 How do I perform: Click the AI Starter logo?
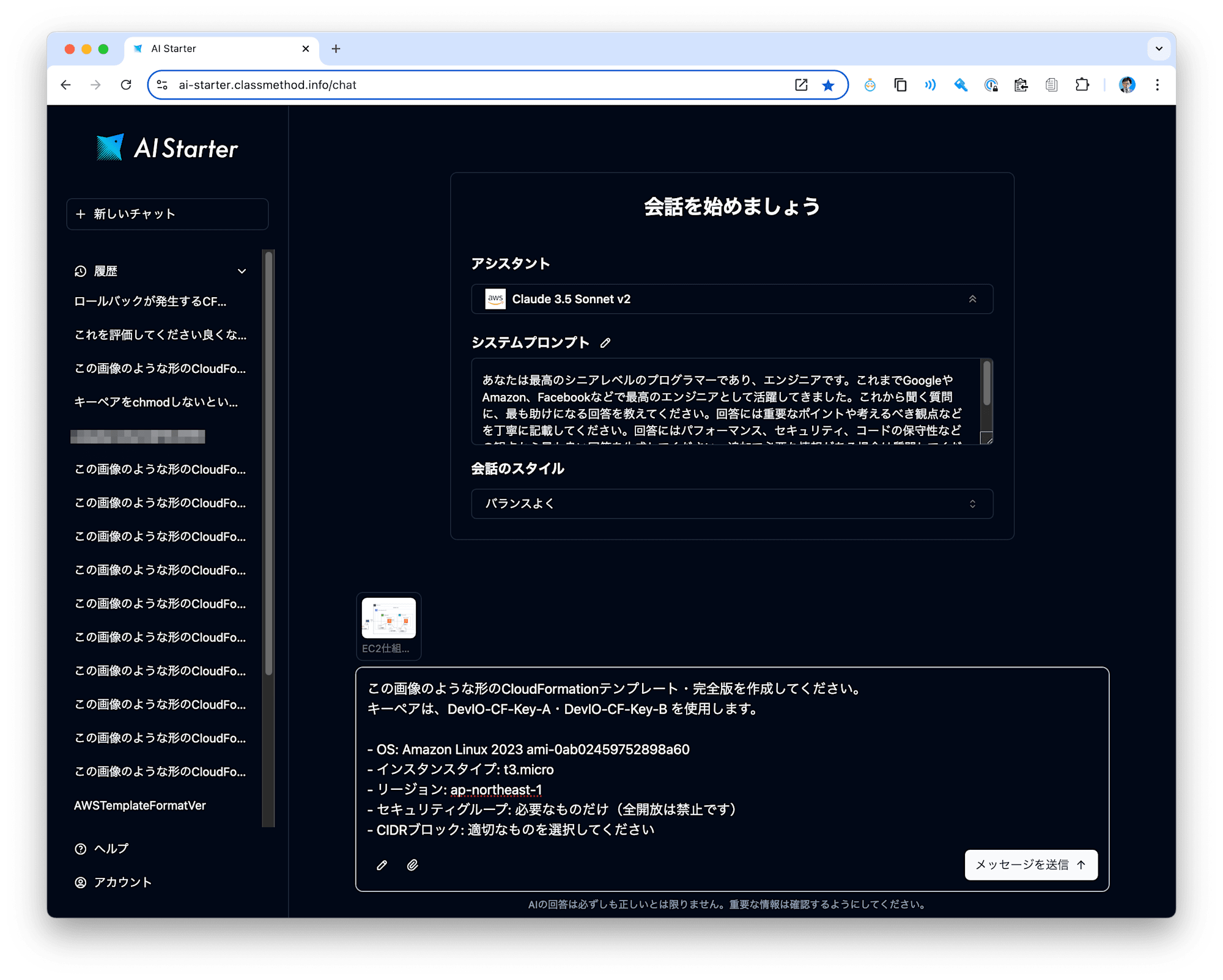(x=167, y=147)
